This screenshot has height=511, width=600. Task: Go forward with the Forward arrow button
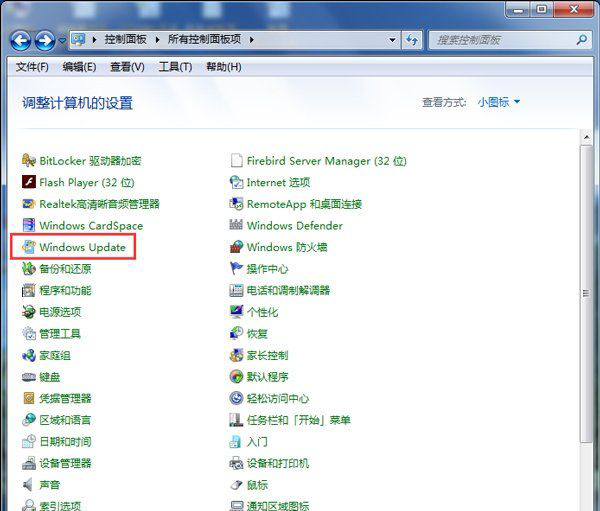pos(45,40)
